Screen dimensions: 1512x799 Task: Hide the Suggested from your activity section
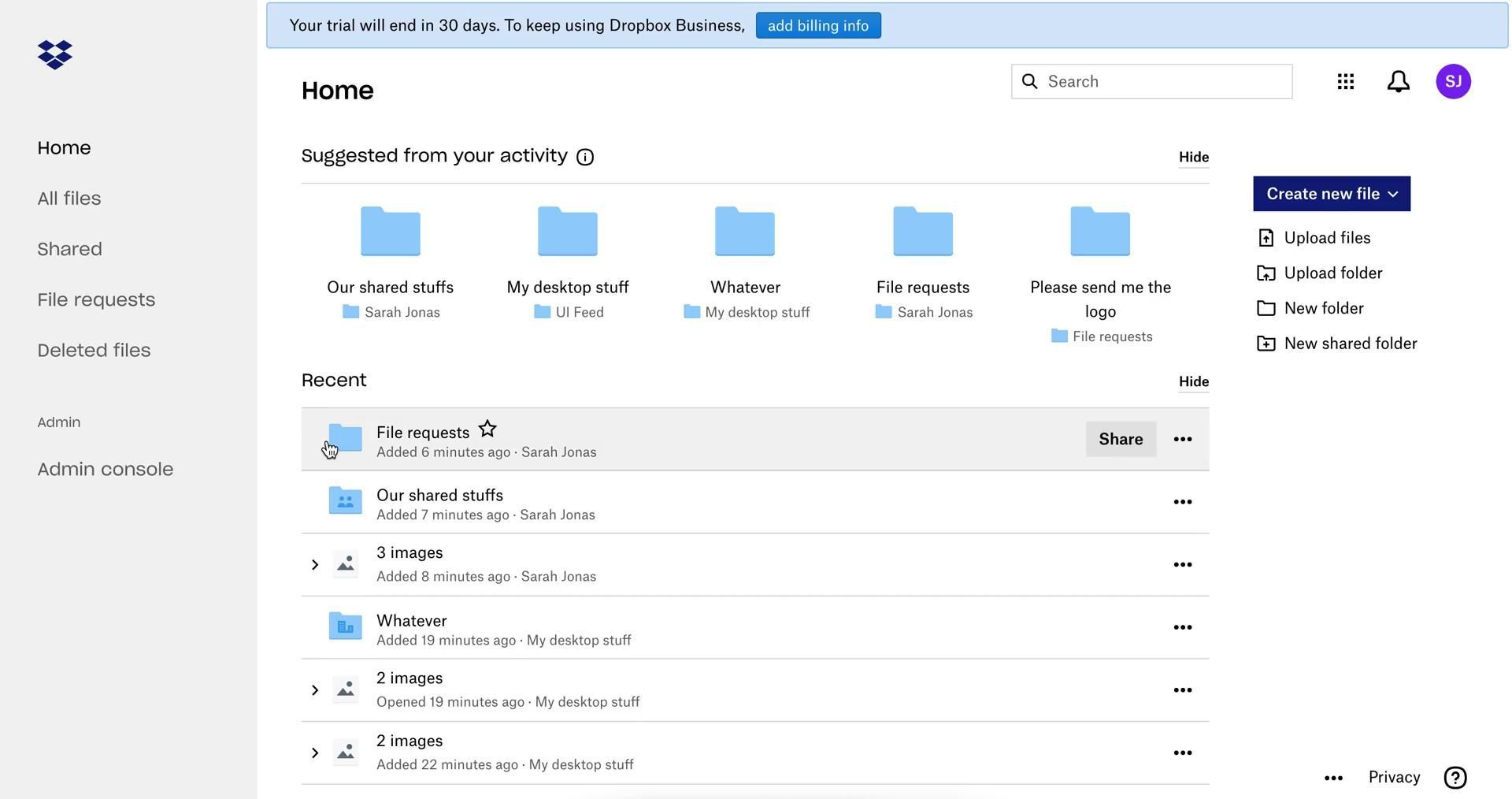coord(1193,157)
